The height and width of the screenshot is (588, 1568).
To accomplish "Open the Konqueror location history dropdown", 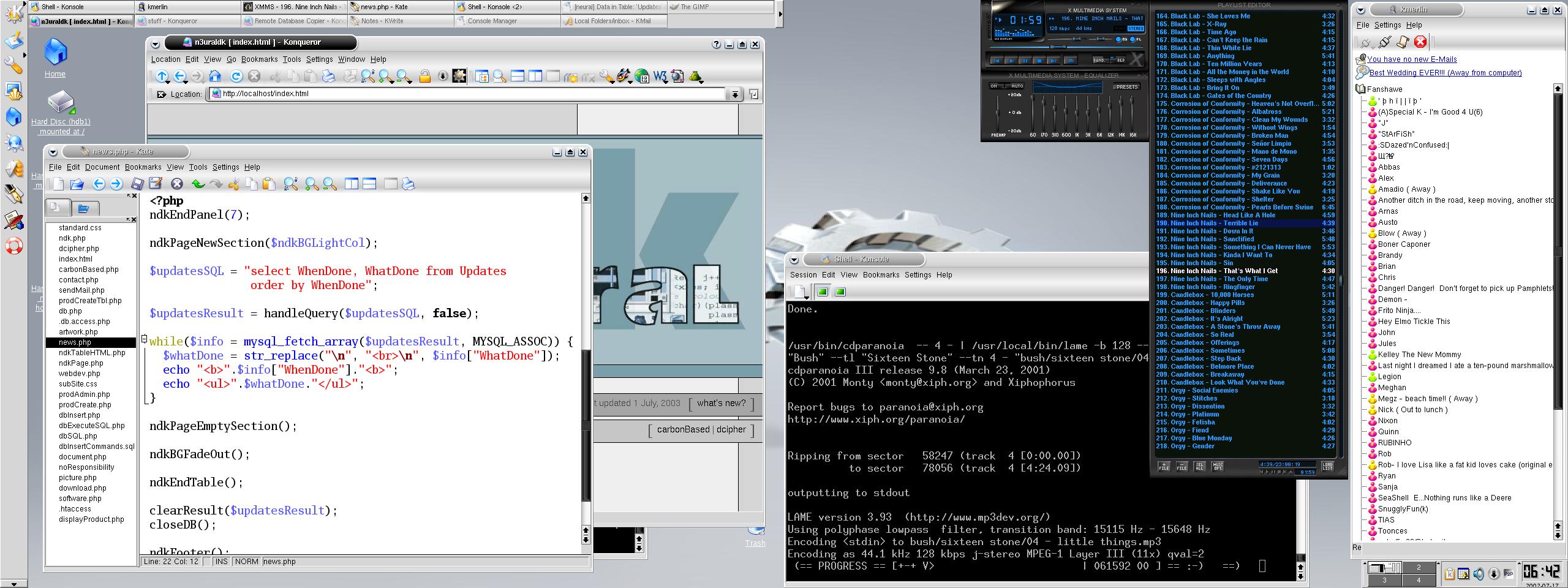I will [x=734, y=94].
